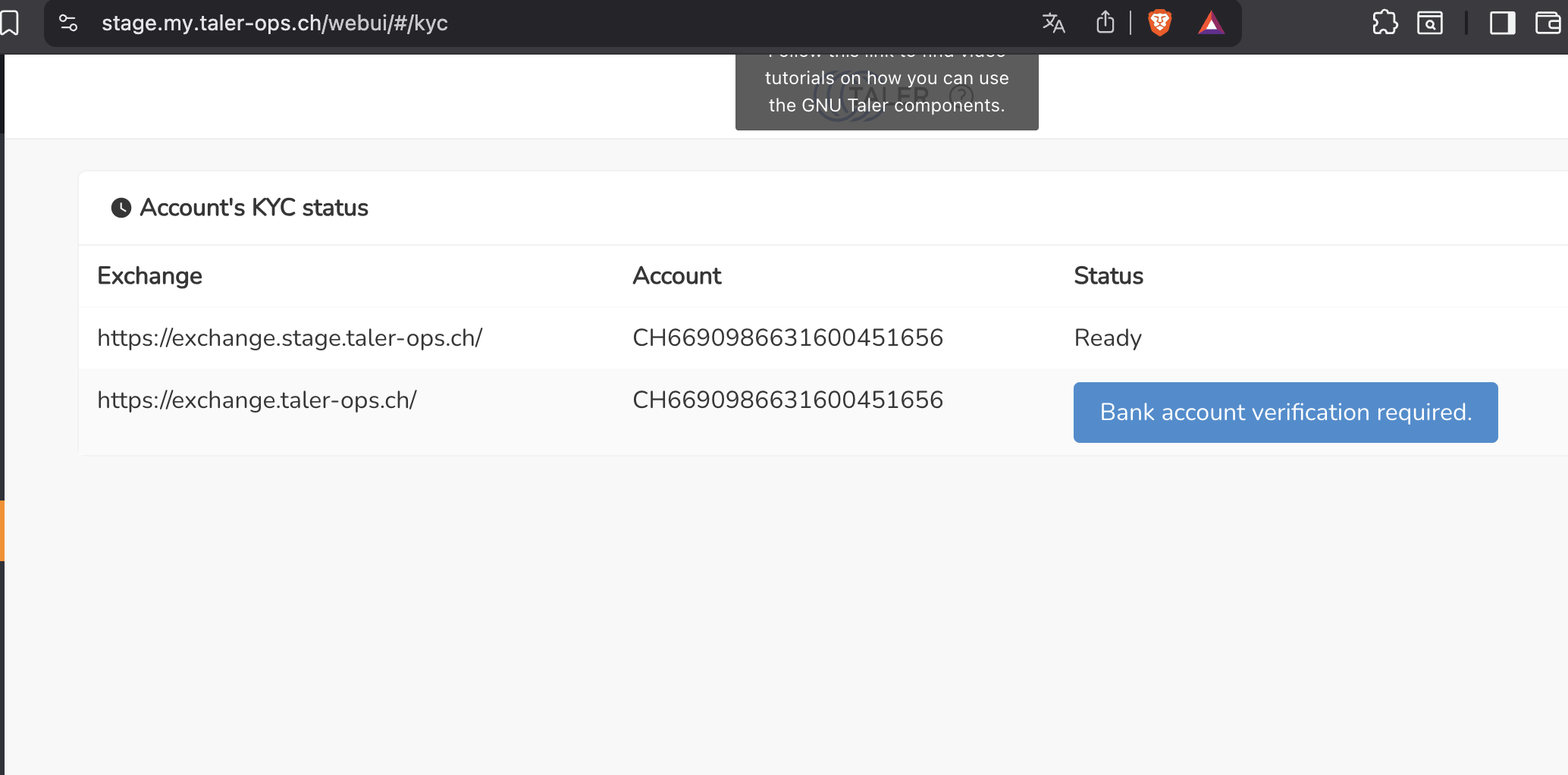The image size is (1568, 775).
Task: Click the Account column header
Action: 677,276
